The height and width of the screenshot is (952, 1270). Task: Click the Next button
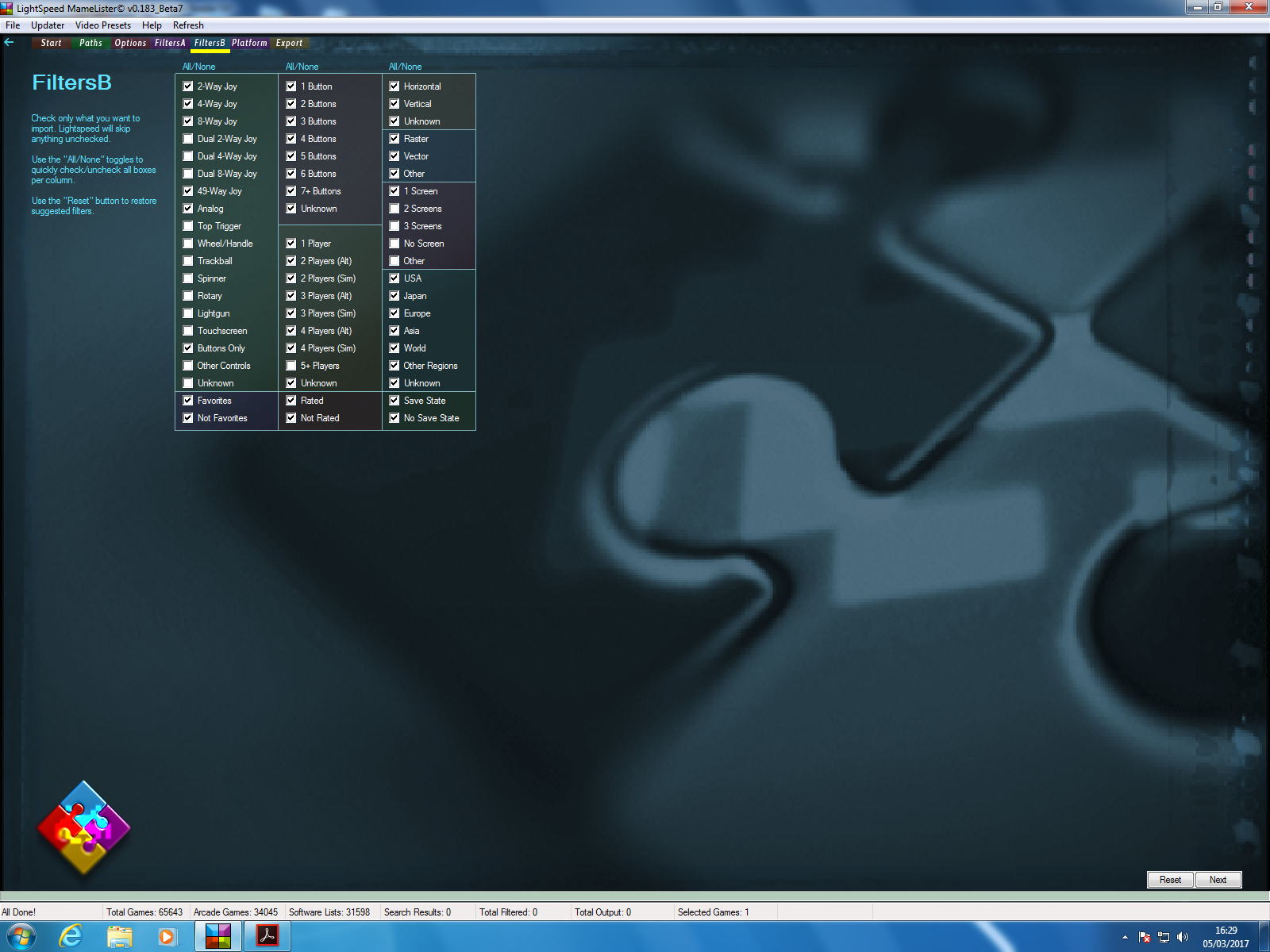1218,880
